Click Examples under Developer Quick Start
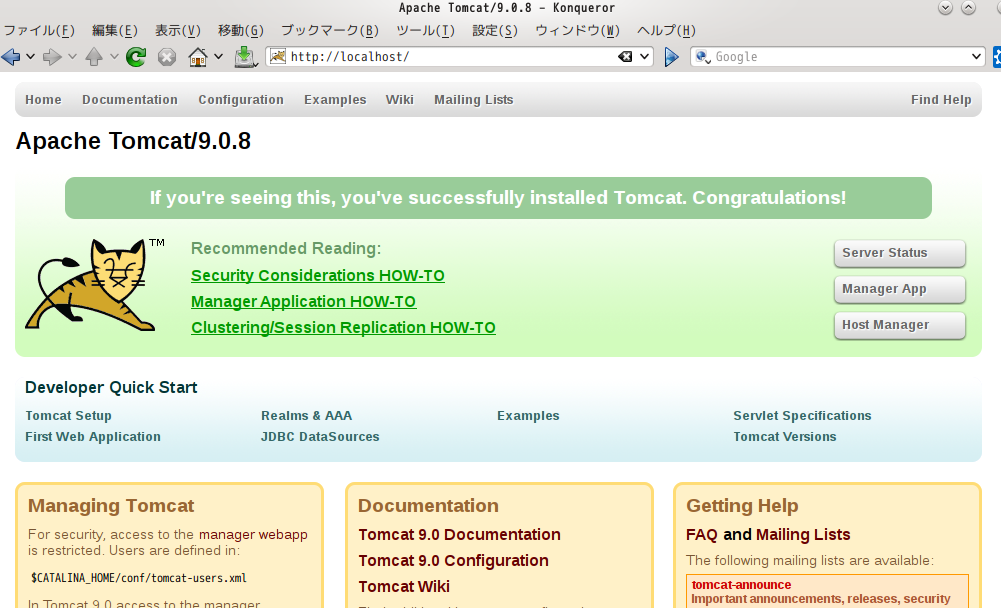The height and width of the screenshot is (608, 1001). [529, 416]
